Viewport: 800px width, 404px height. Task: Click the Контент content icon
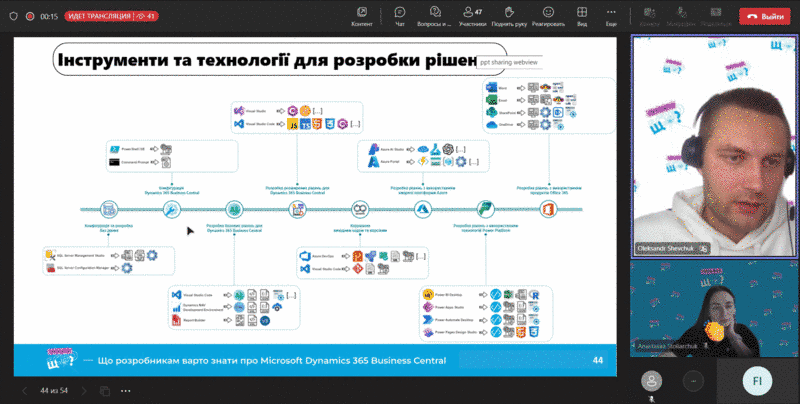(362, 16)
